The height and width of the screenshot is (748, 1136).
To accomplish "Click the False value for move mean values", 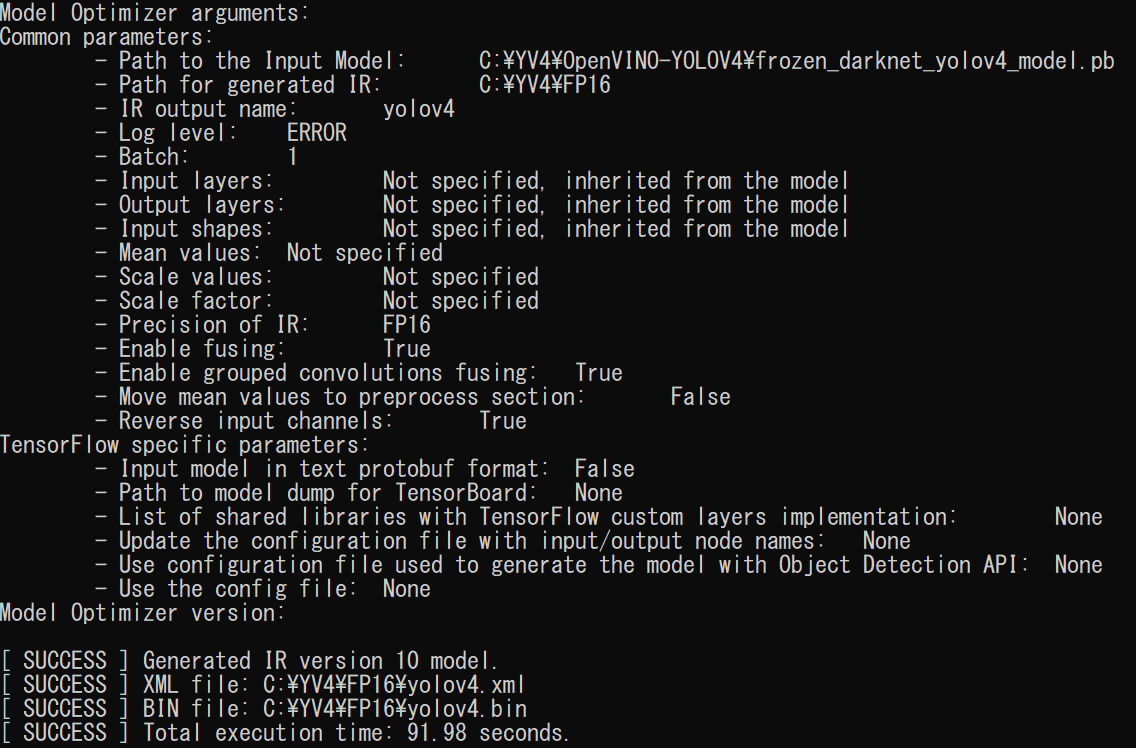I will tap(700, 397).
